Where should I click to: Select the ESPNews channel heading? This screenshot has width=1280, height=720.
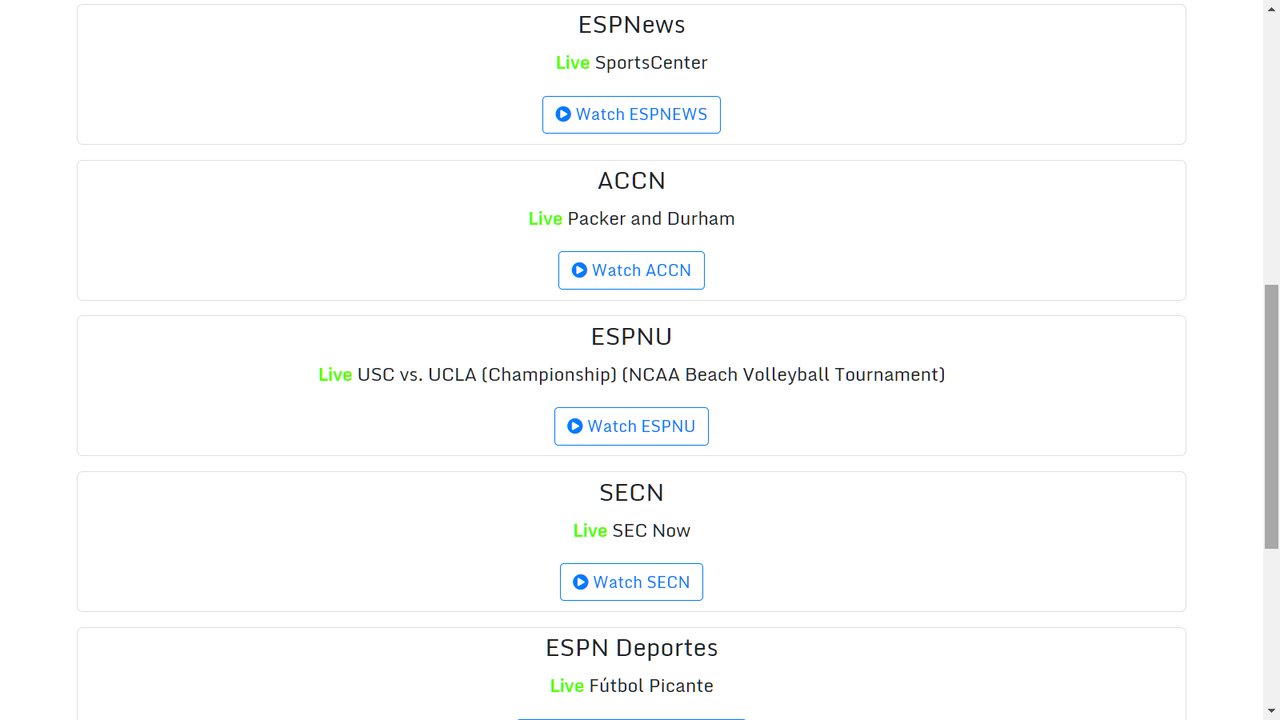pyautogui.click(x=631, y=24)
